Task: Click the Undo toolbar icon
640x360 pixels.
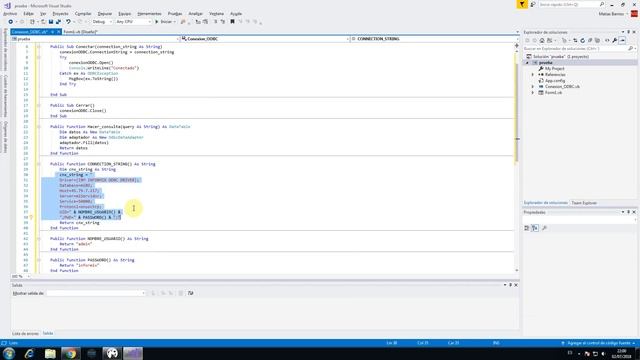Action: [68, 22]
